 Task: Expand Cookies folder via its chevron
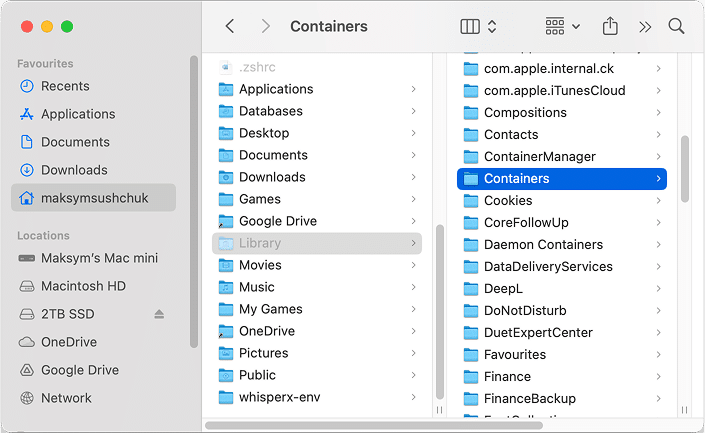click(x=658, y=201)
